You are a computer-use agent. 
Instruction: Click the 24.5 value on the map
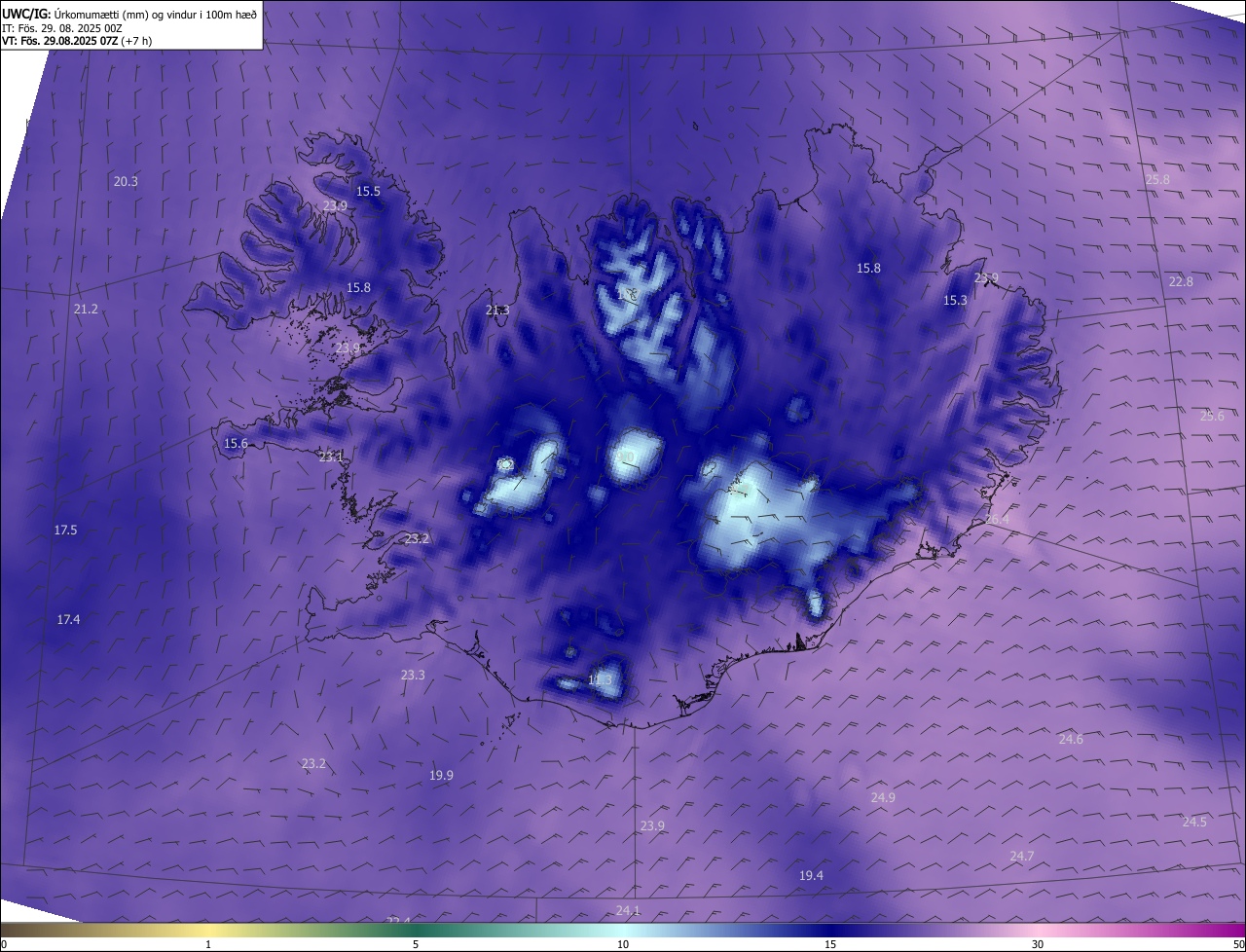pyautogui.click(x=1194, y=822)
